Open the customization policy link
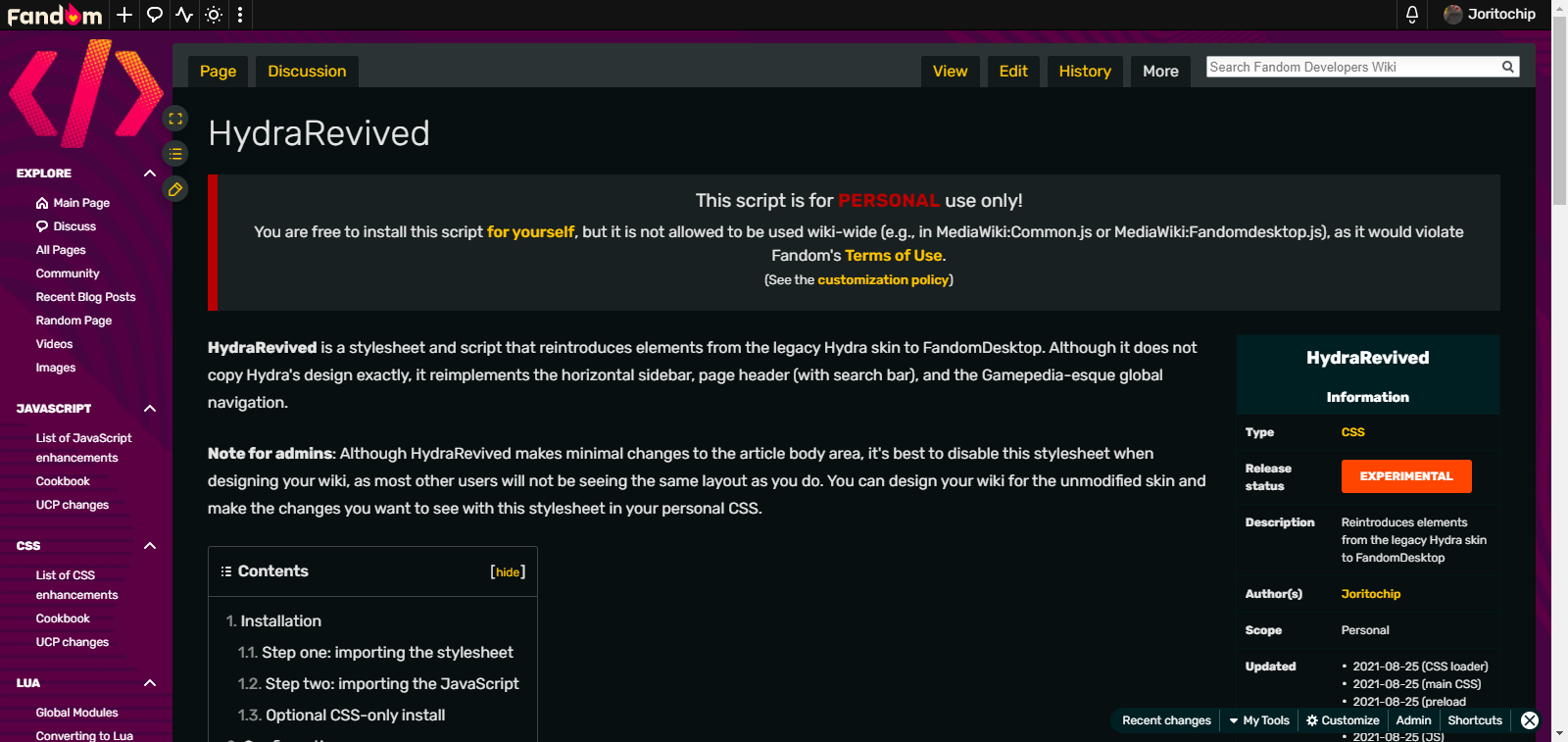Image resolution: width=1568 pixels, height=742 pixels. (883, 280)
